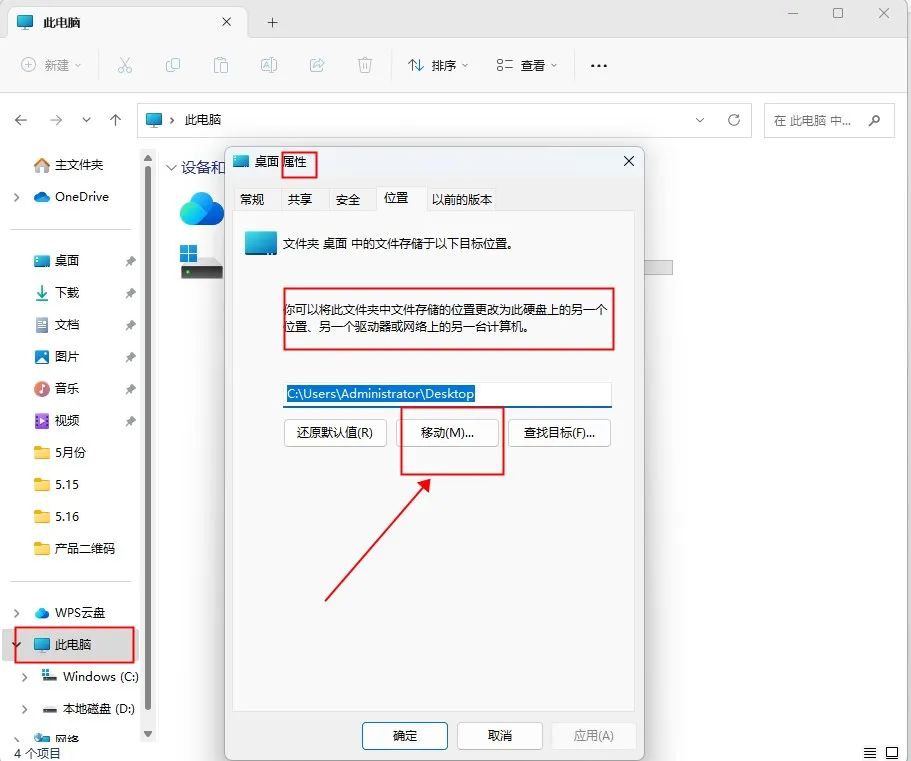This screenshot has width=911, height=761.
Task: Click the up-one-level arrow icon
Action: coord(115,119)
